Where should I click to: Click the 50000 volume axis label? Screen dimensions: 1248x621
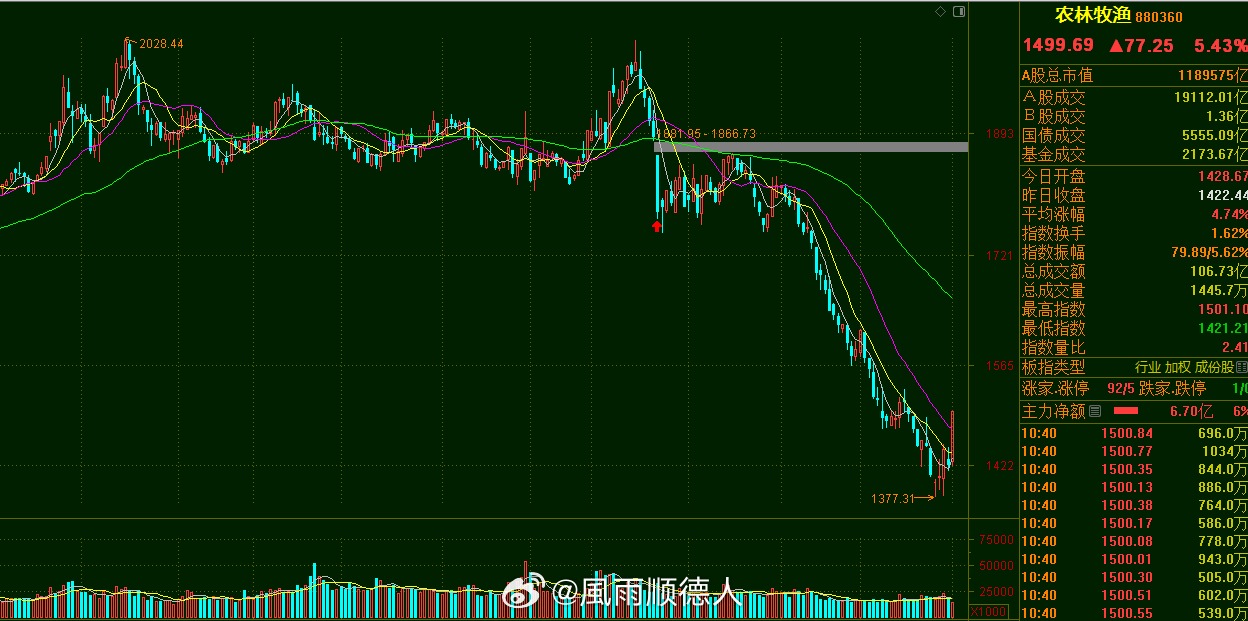tap(996, 565)
